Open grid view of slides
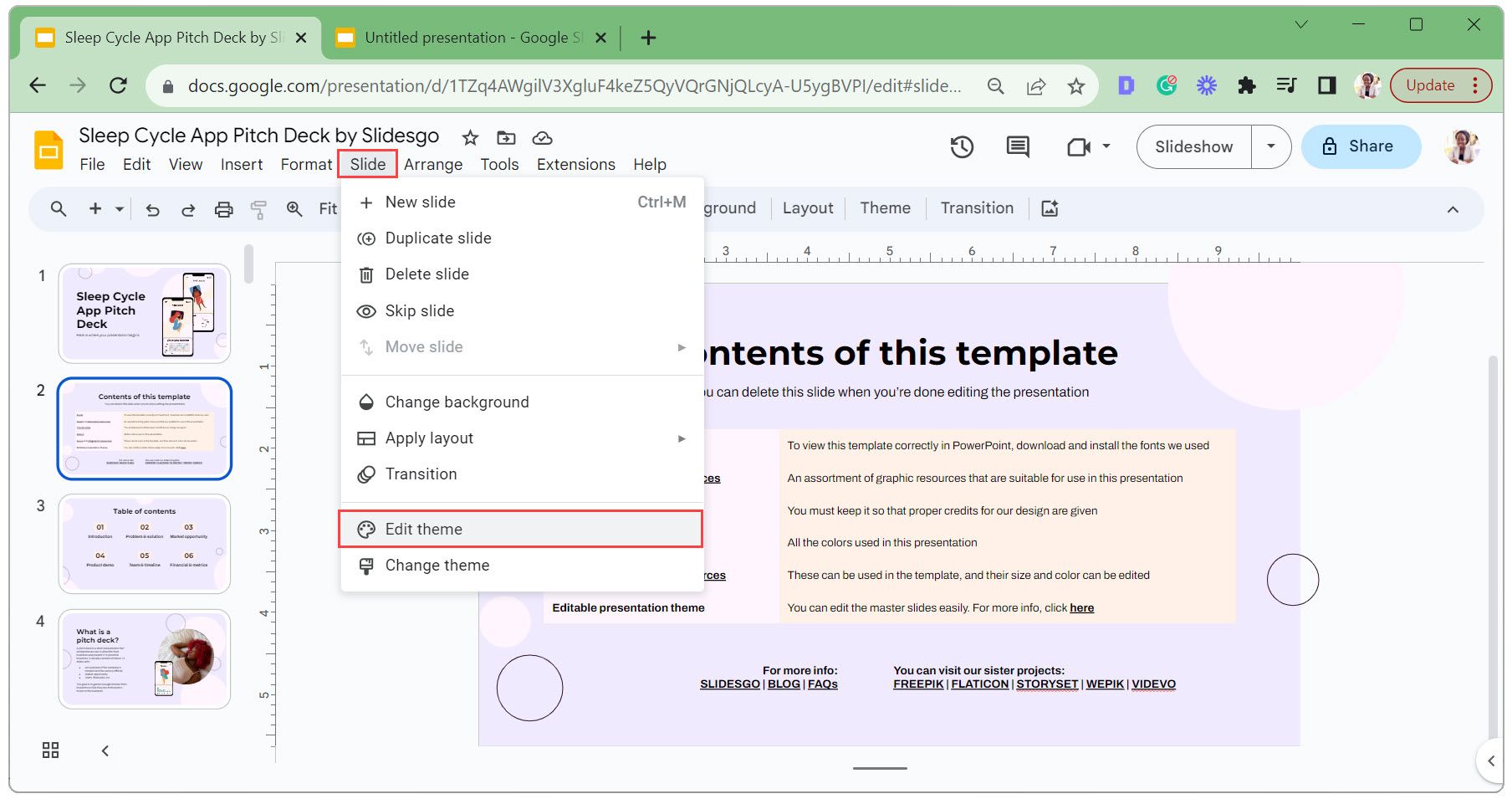Image resolution: width=1512 pixels, height=799 pixels. click(50, 750)
